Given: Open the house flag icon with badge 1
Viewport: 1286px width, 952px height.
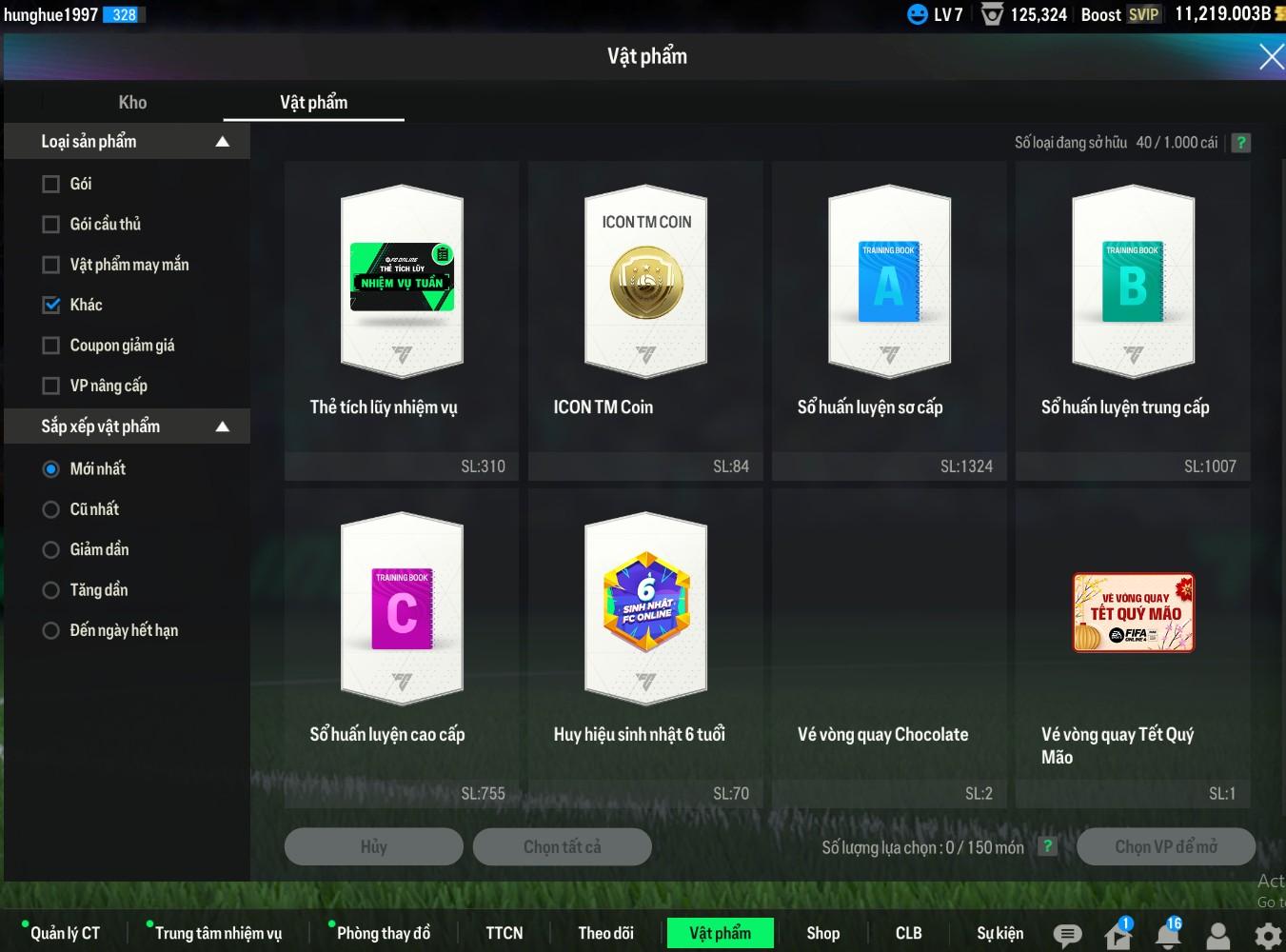Looking at the screenshot, I should [x=1118, y=935].
